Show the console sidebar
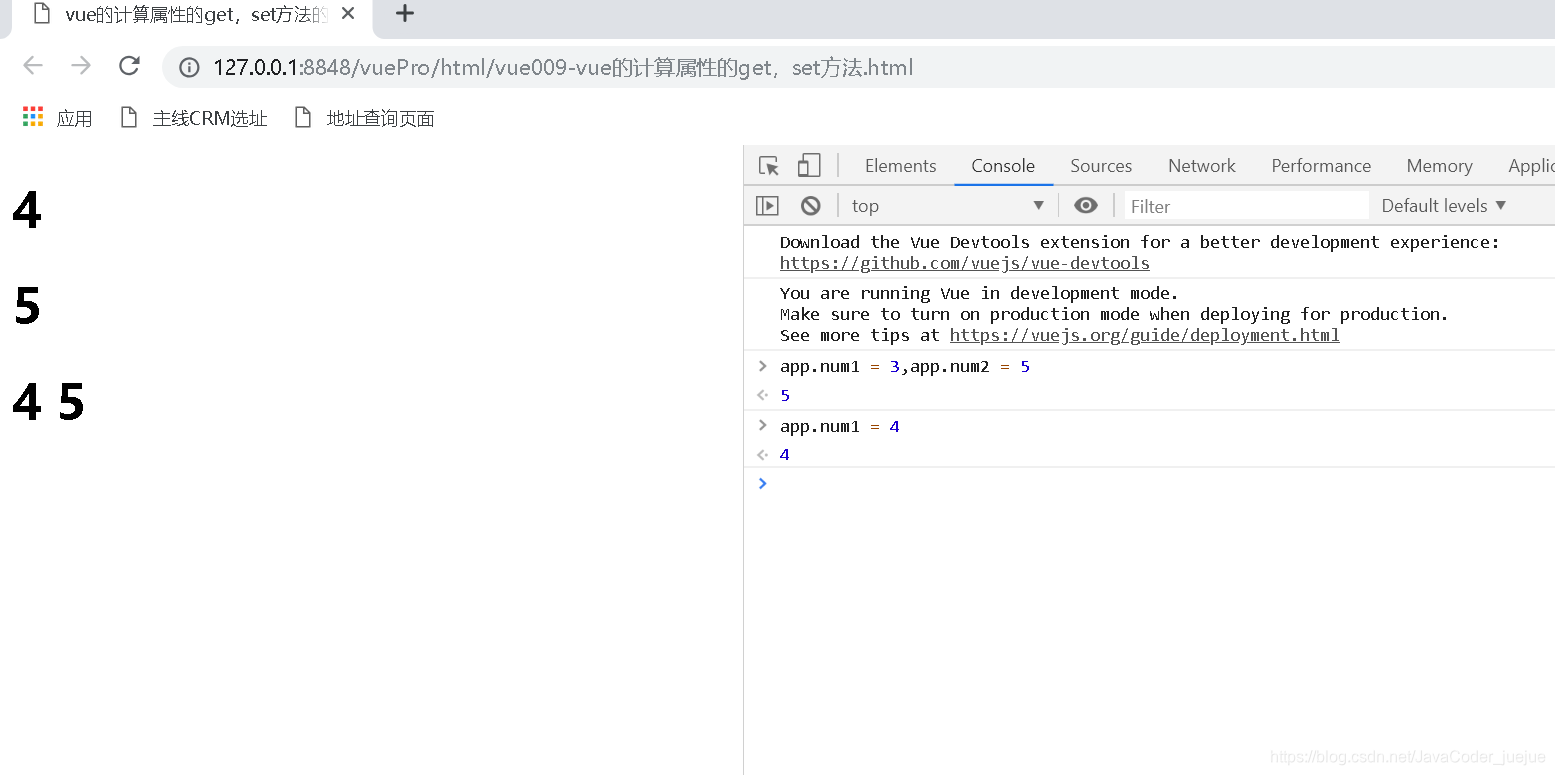 click(x=767, y=205)
